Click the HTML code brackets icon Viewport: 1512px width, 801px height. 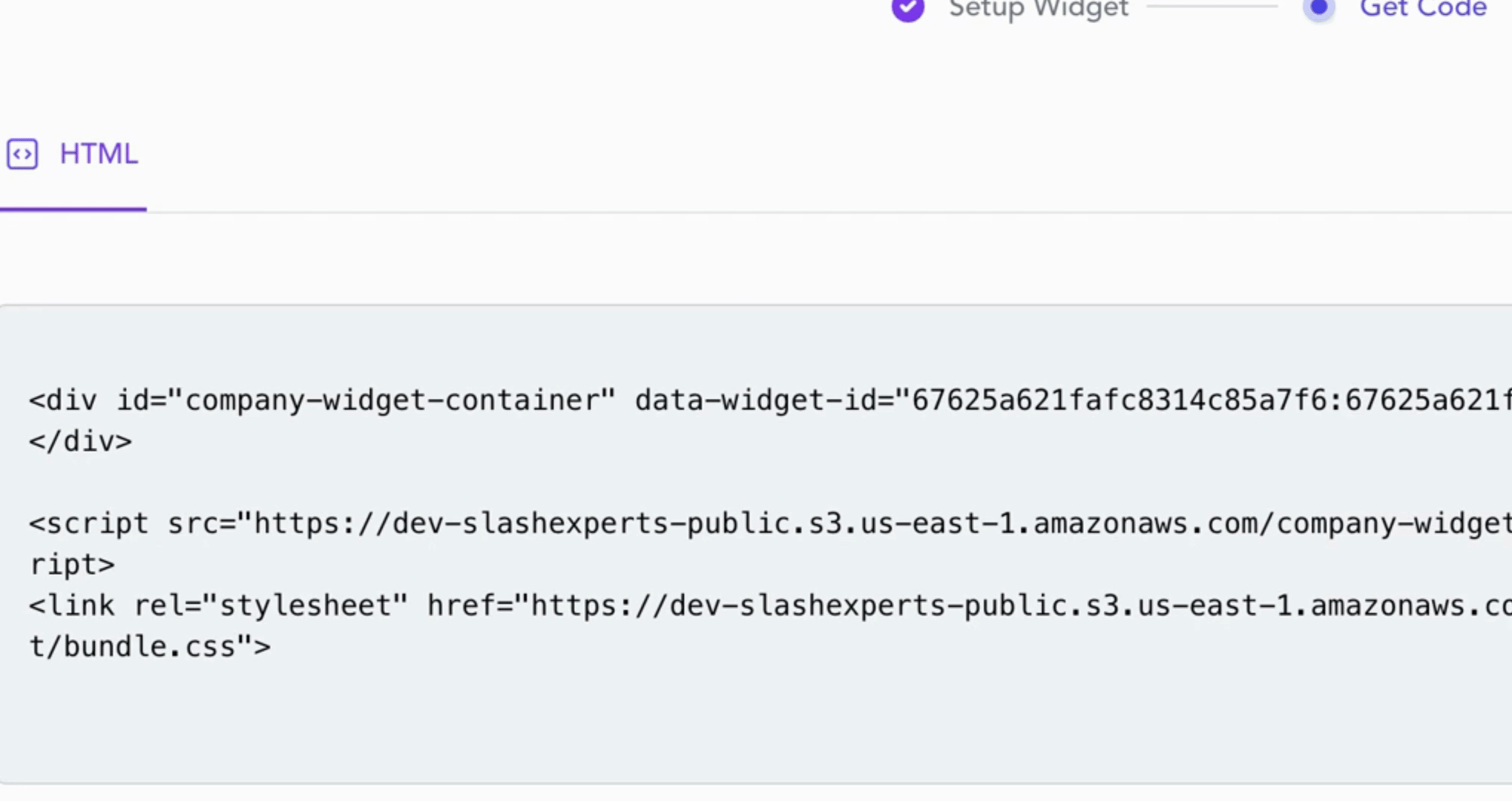tap(22, 154)
